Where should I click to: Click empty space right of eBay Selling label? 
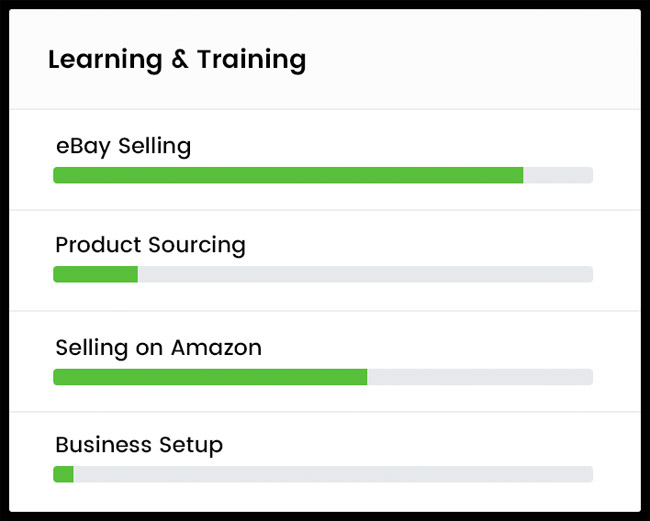point(400,146)
